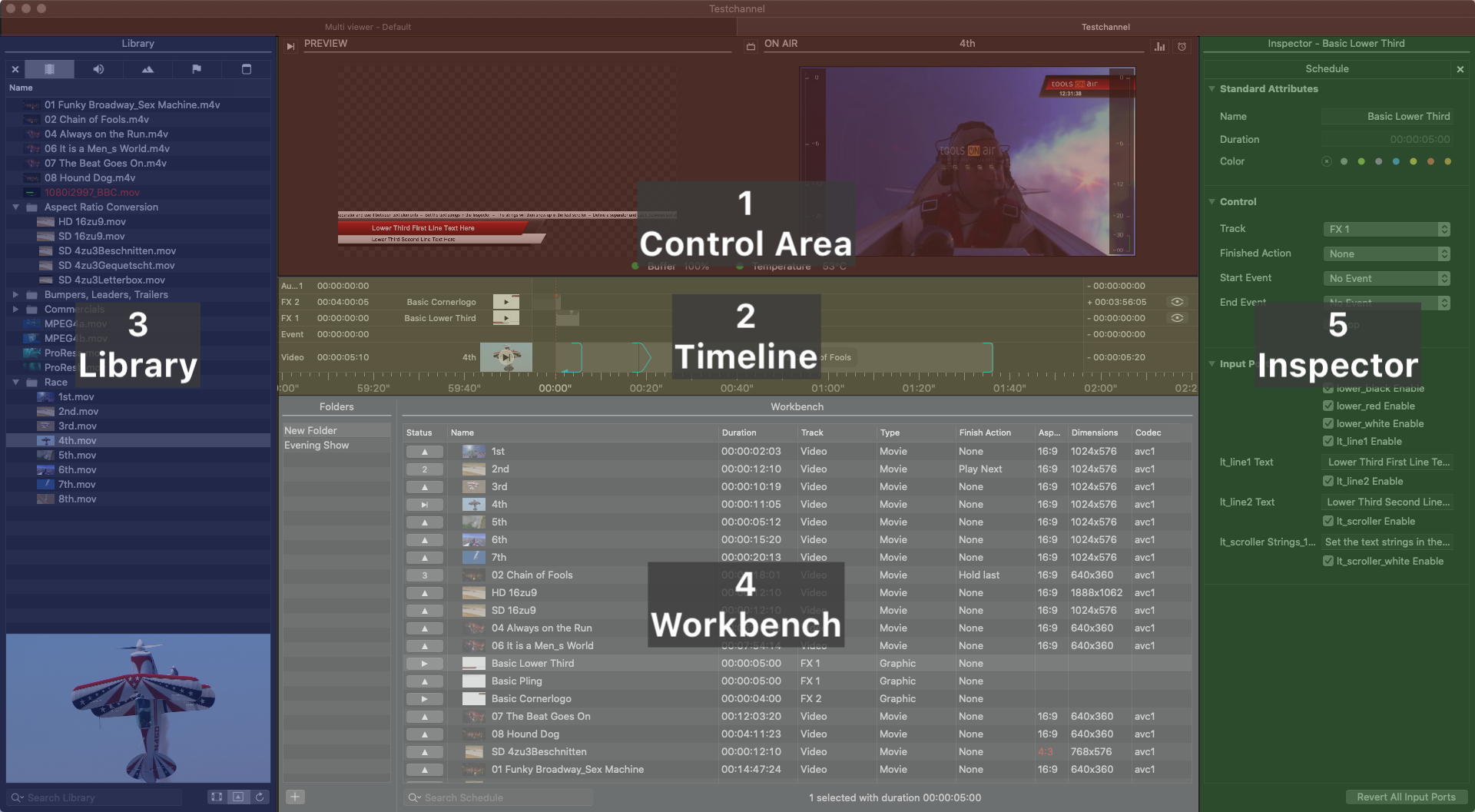
Task: Select 1080i2997_BBC.mov in Library
Action: pos(138,193)
